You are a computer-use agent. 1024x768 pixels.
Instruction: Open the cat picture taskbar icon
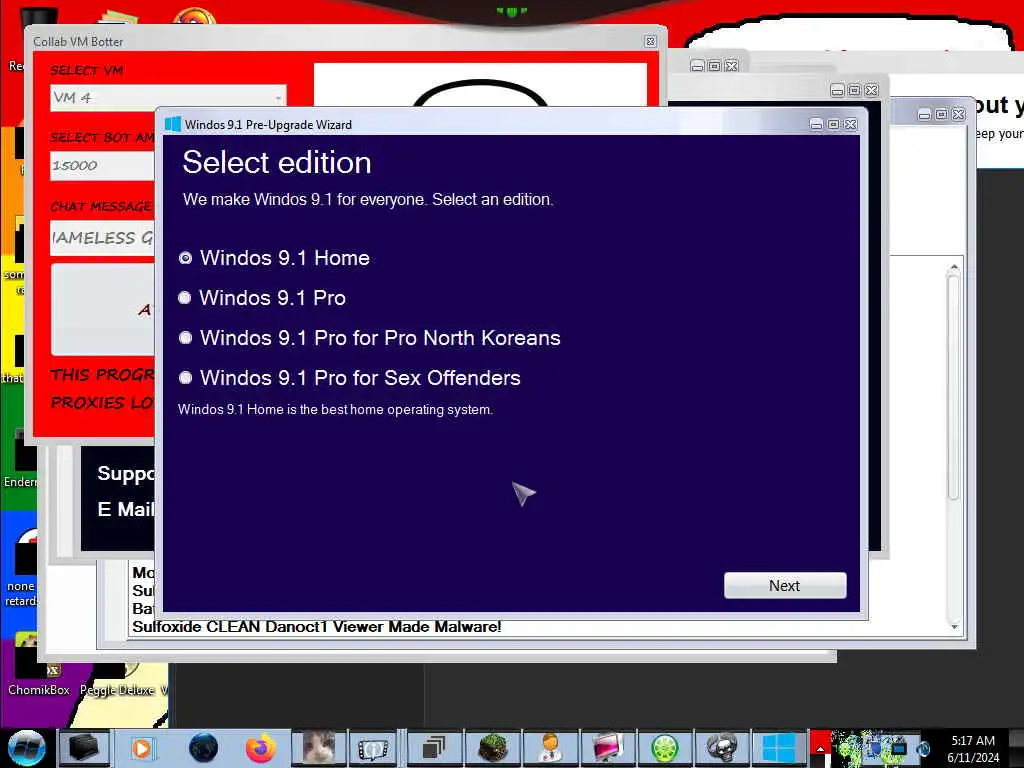pos(318,748)
